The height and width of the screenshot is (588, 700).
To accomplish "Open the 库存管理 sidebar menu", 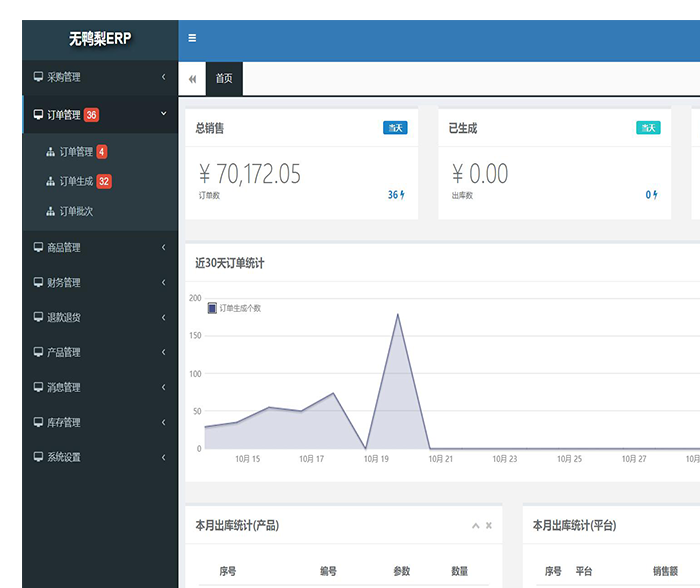I will pos(99,422).
